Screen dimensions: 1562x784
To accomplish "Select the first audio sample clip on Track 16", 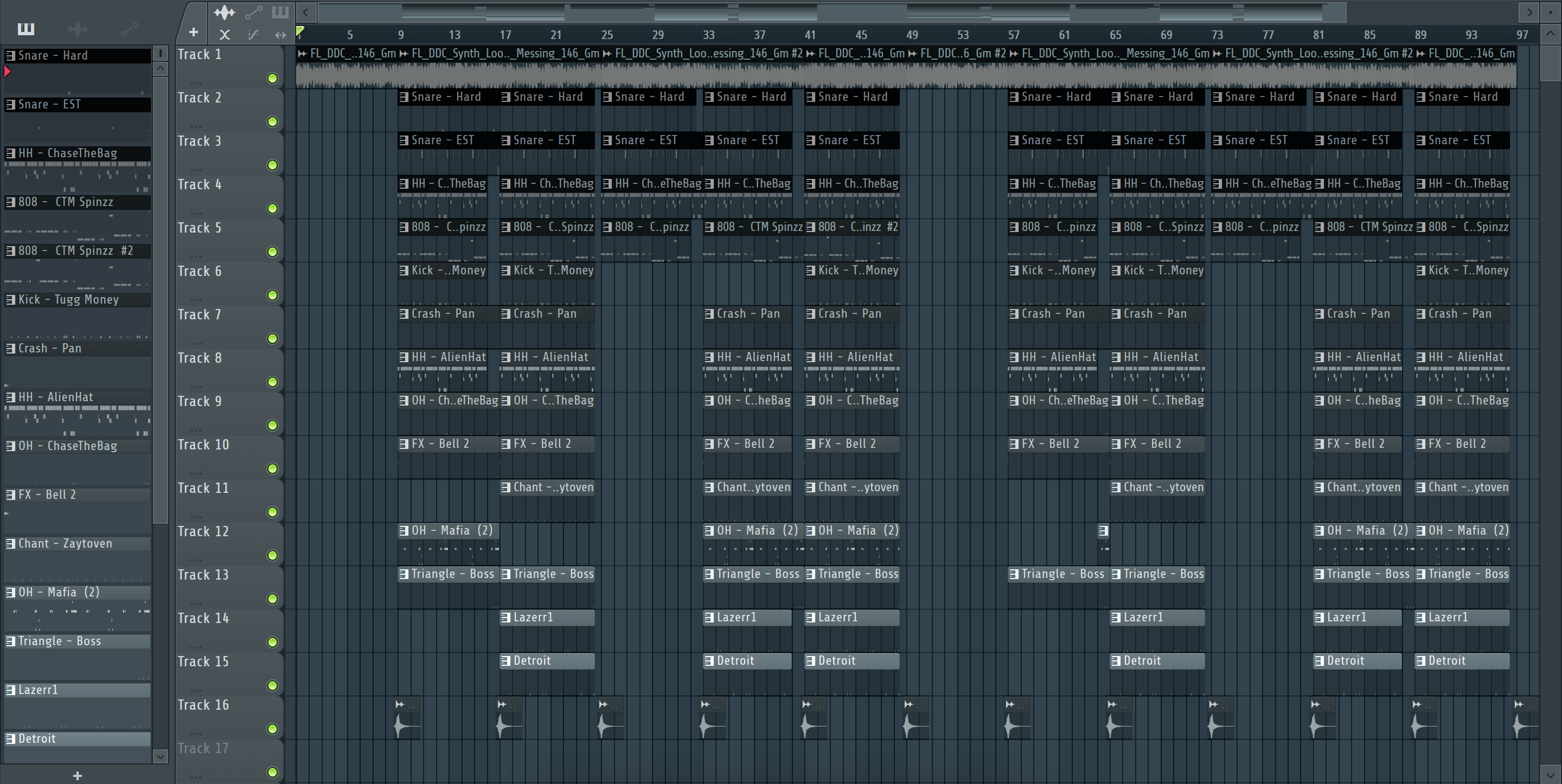I will coord(407,719).
